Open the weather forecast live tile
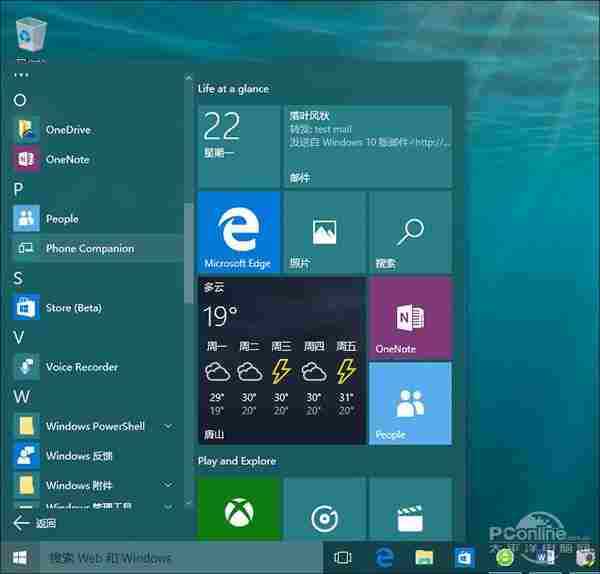The height and width of the screenshot is (574, 600). pyautogui.click(x=281, y=360)
